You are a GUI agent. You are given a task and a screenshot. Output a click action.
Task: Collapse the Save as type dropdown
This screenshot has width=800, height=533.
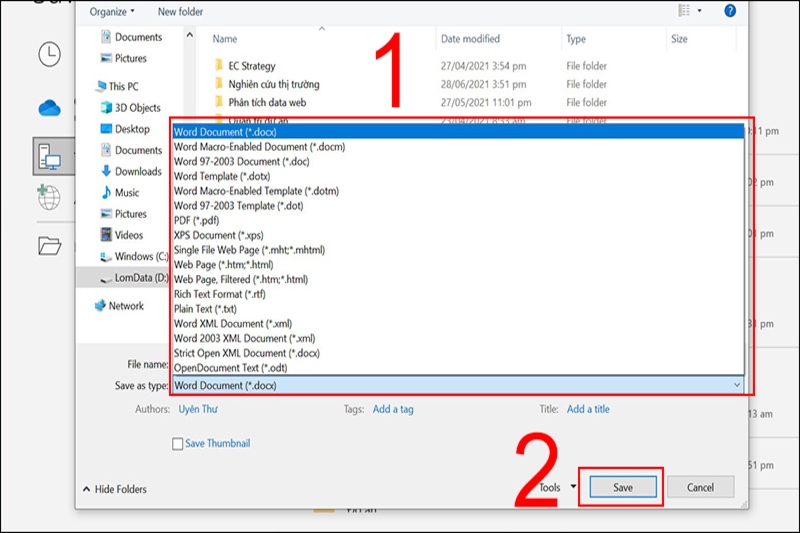(737, 385)
